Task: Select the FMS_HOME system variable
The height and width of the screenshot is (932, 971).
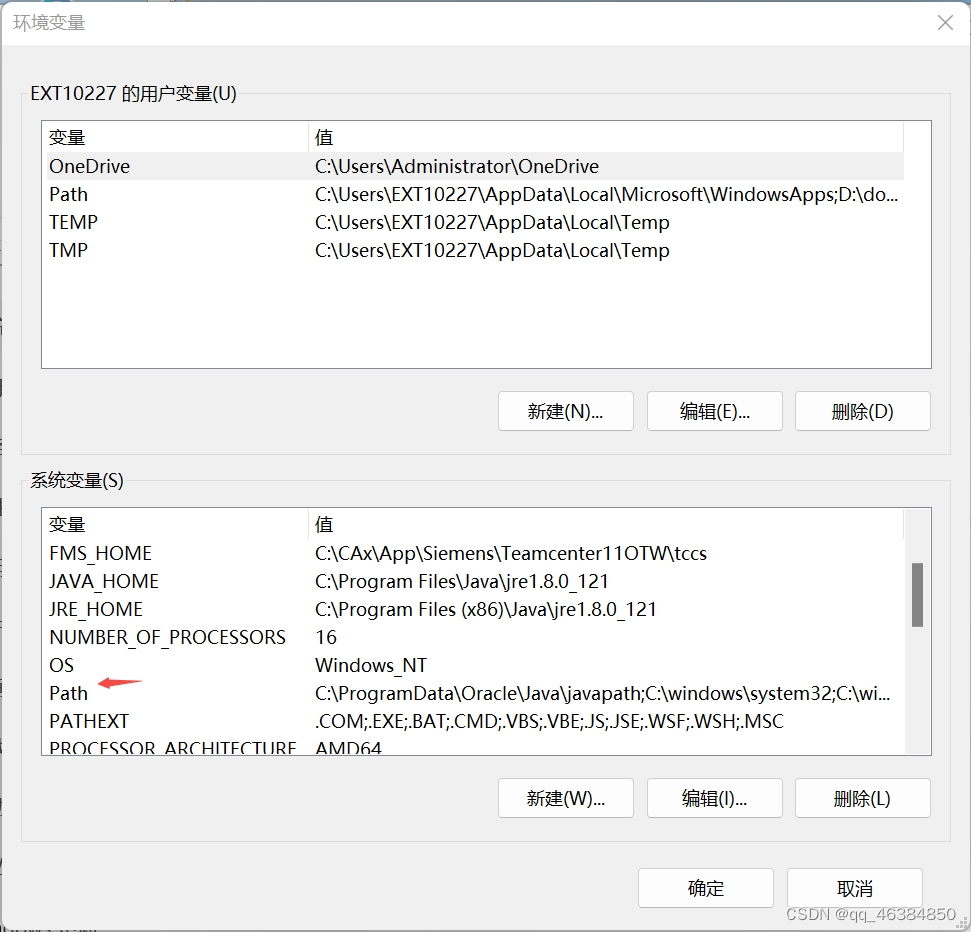Action: pos(475,553)
